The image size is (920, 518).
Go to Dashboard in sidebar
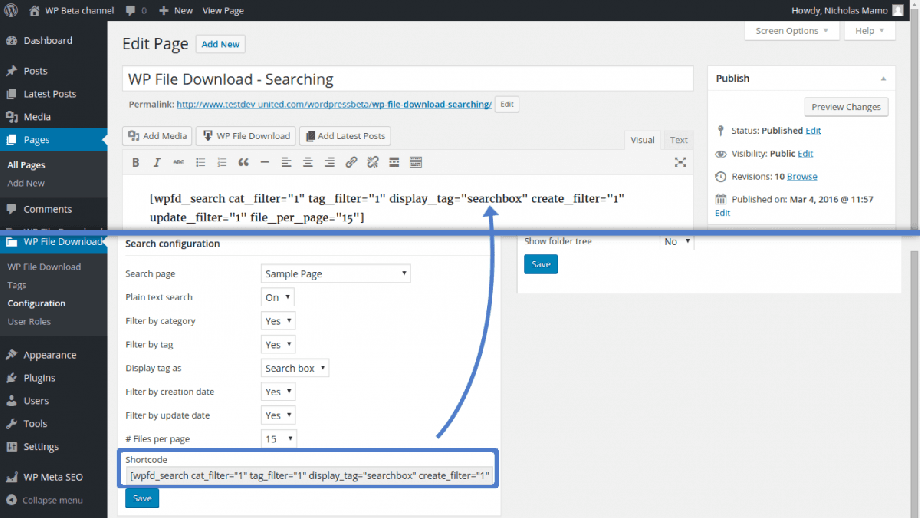tap(48, 40)
